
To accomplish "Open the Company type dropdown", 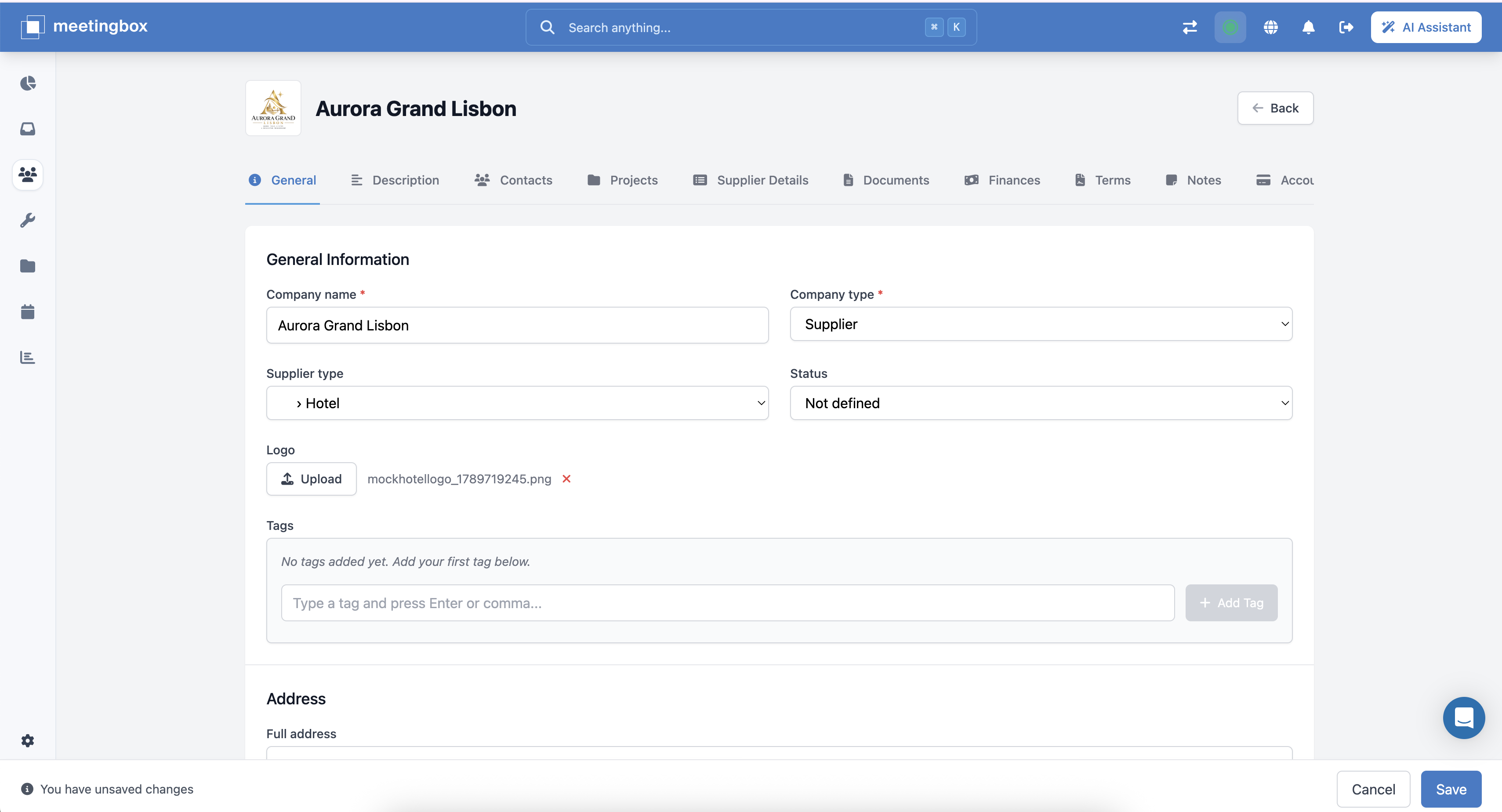I will tap(1041, 324).
